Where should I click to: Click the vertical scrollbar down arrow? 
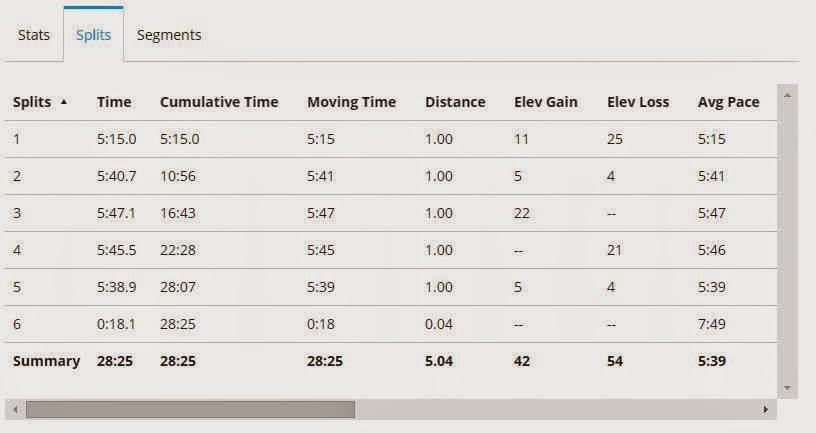pyautogui.click(x=787, y=387)
